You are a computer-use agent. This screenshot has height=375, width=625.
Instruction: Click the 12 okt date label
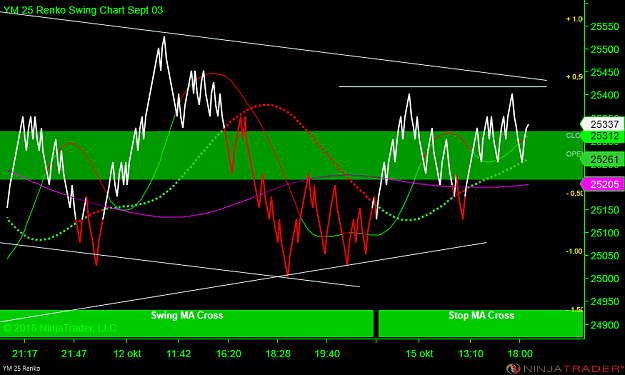[x=127, y=353]
